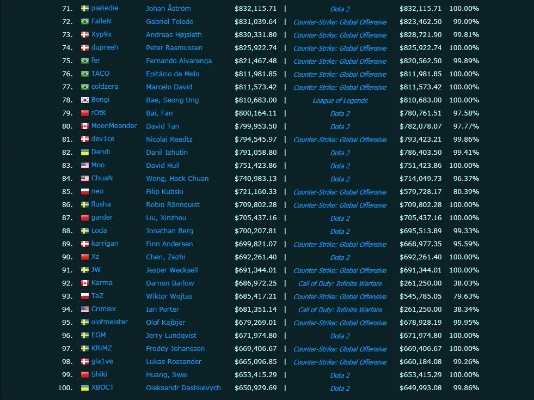The image size is (534, 400).
Task: Open player profile coldzera
Action: tap(105, 86)
